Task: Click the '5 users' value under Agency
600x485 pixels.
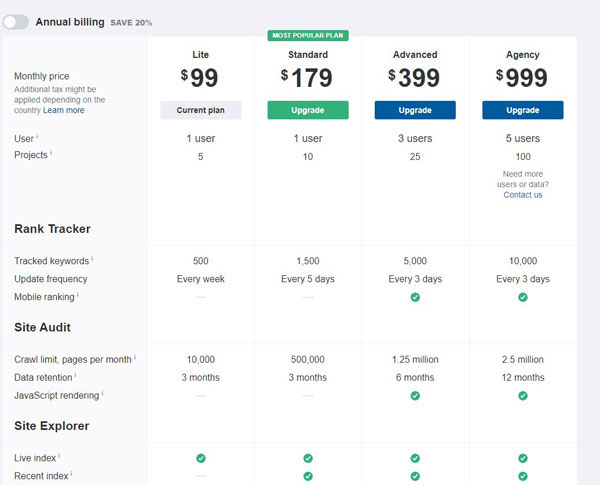Action: (523, 139)
